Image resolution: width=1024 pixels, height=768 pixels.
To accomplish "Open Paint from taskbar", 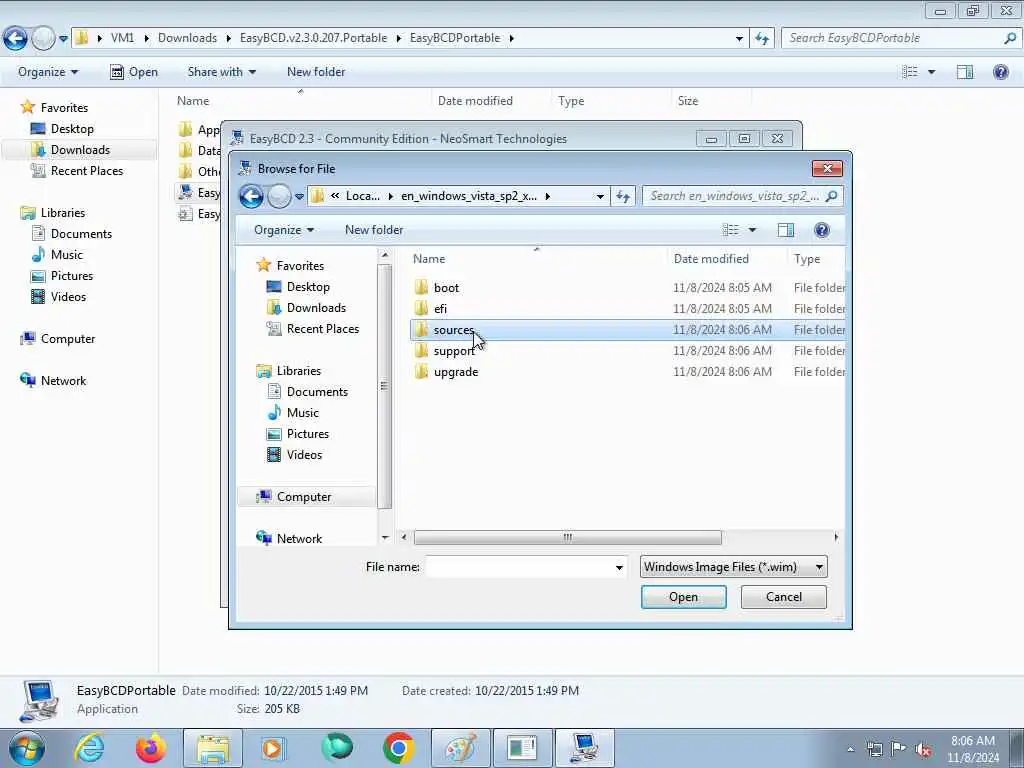I will coord(460,748).
